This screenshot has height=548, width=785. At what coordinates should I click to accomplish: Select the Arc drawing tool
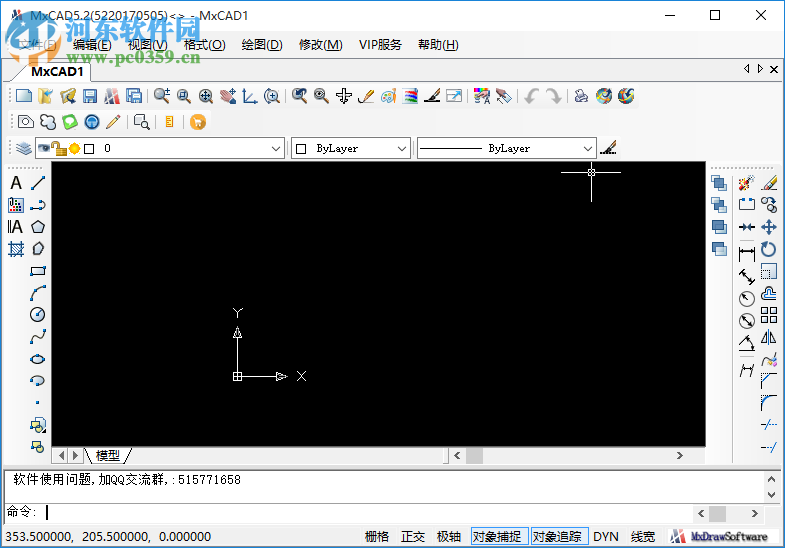click(x=38, y=293)
